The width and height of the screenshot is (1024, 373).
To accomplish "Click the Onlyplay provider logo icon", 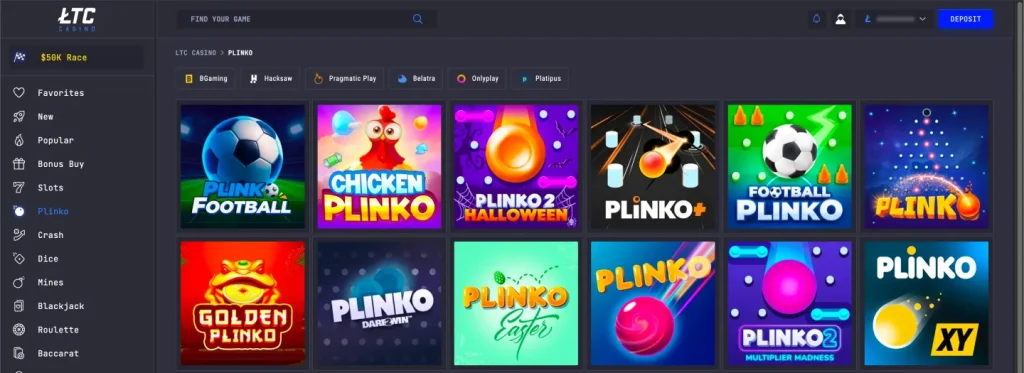I will [461, 78].
